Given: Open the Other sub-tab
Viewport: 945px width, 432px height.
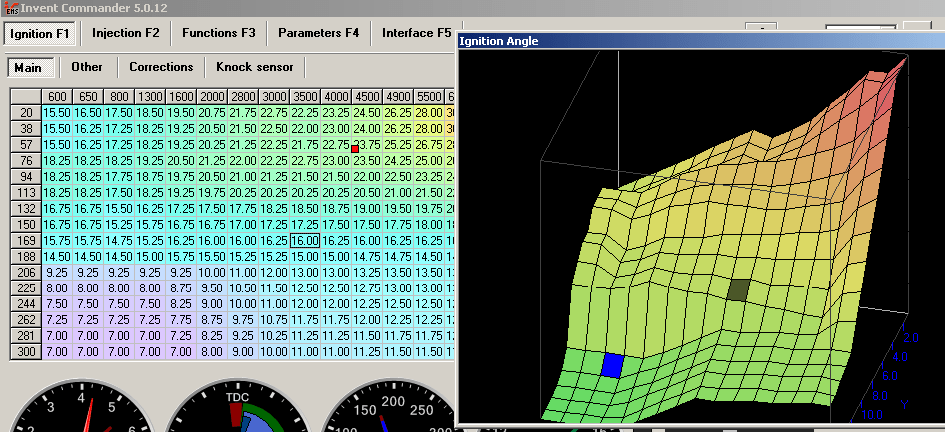Looking at the screenshot, I should 87,67.
